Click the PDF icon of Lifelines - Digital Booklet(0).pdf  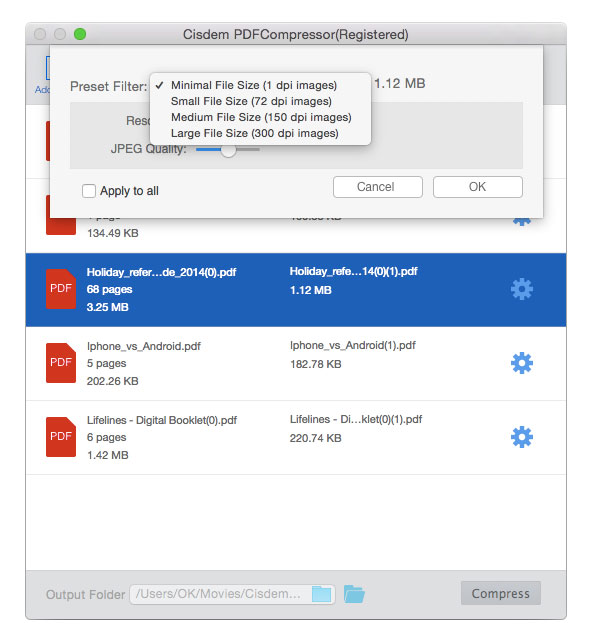61,437
